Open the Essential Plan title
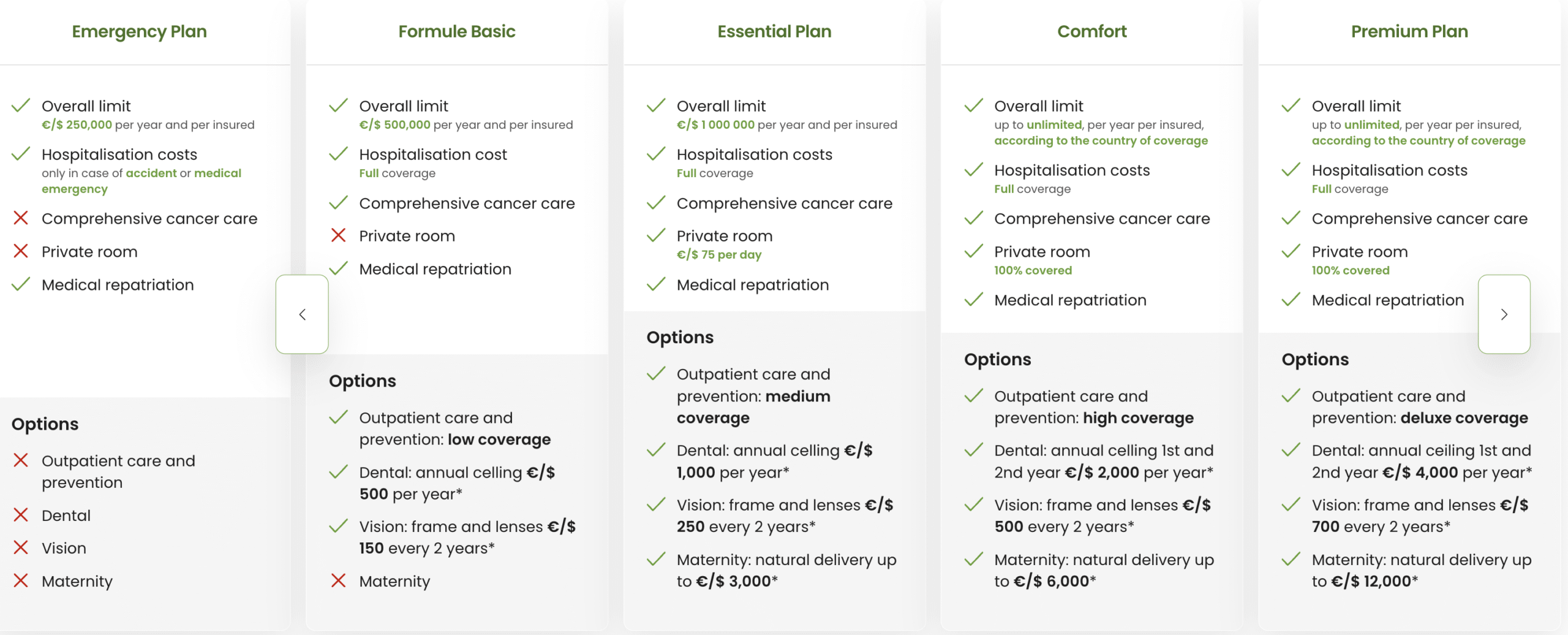 coord(774,31)
